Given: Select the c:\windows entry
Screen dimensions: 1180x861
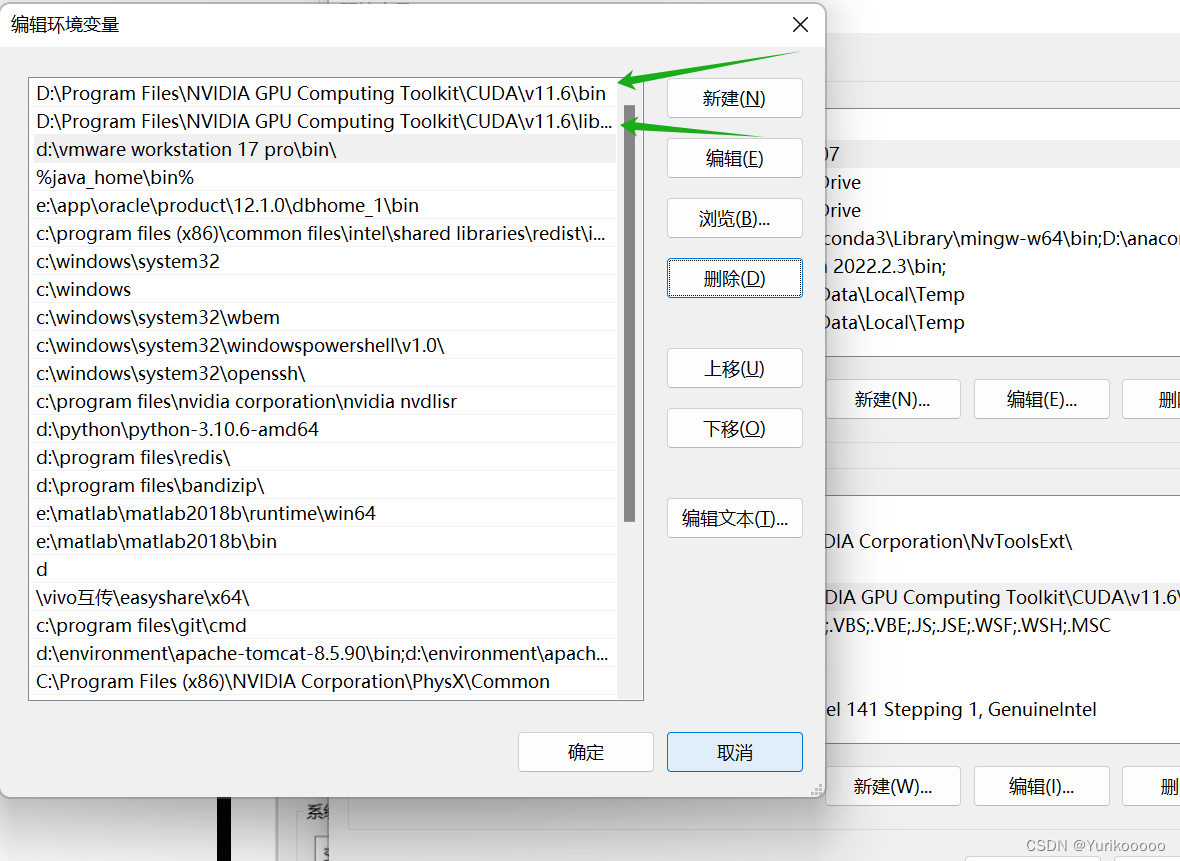Looking at the screenshot, I should tap(325, 289).
